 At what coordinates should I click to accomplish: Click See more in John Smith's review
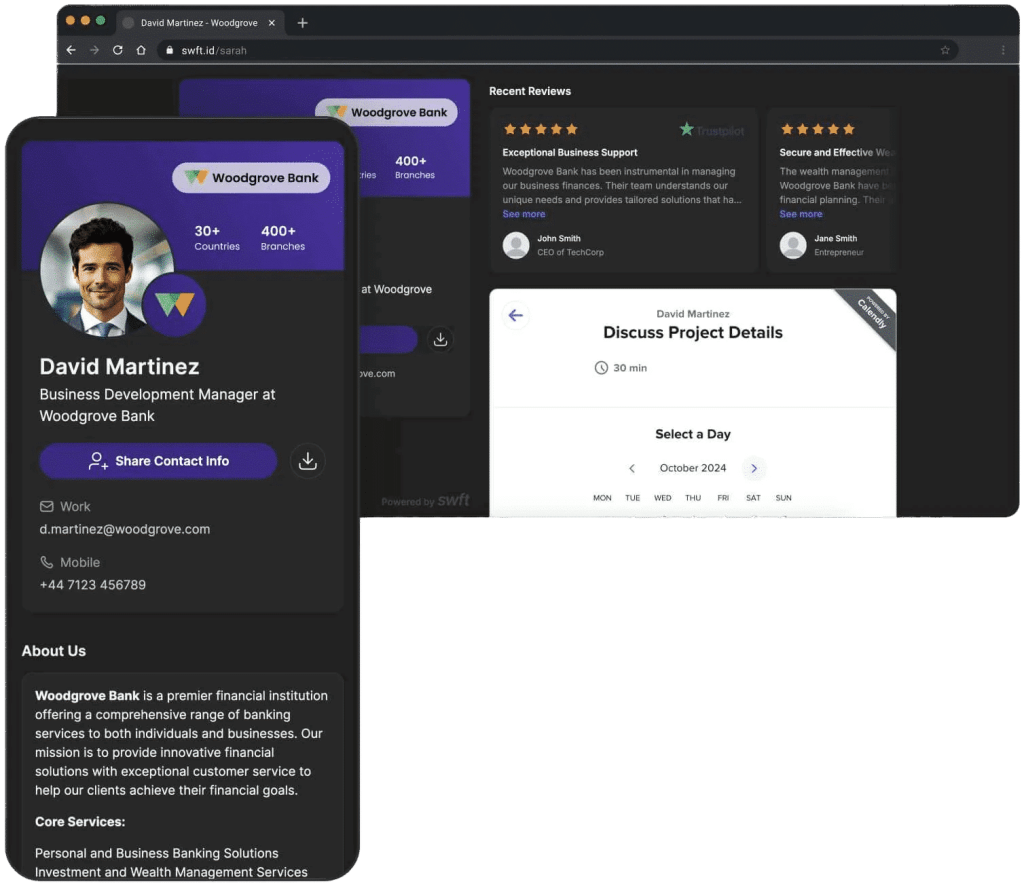click(x=524, y=214)
